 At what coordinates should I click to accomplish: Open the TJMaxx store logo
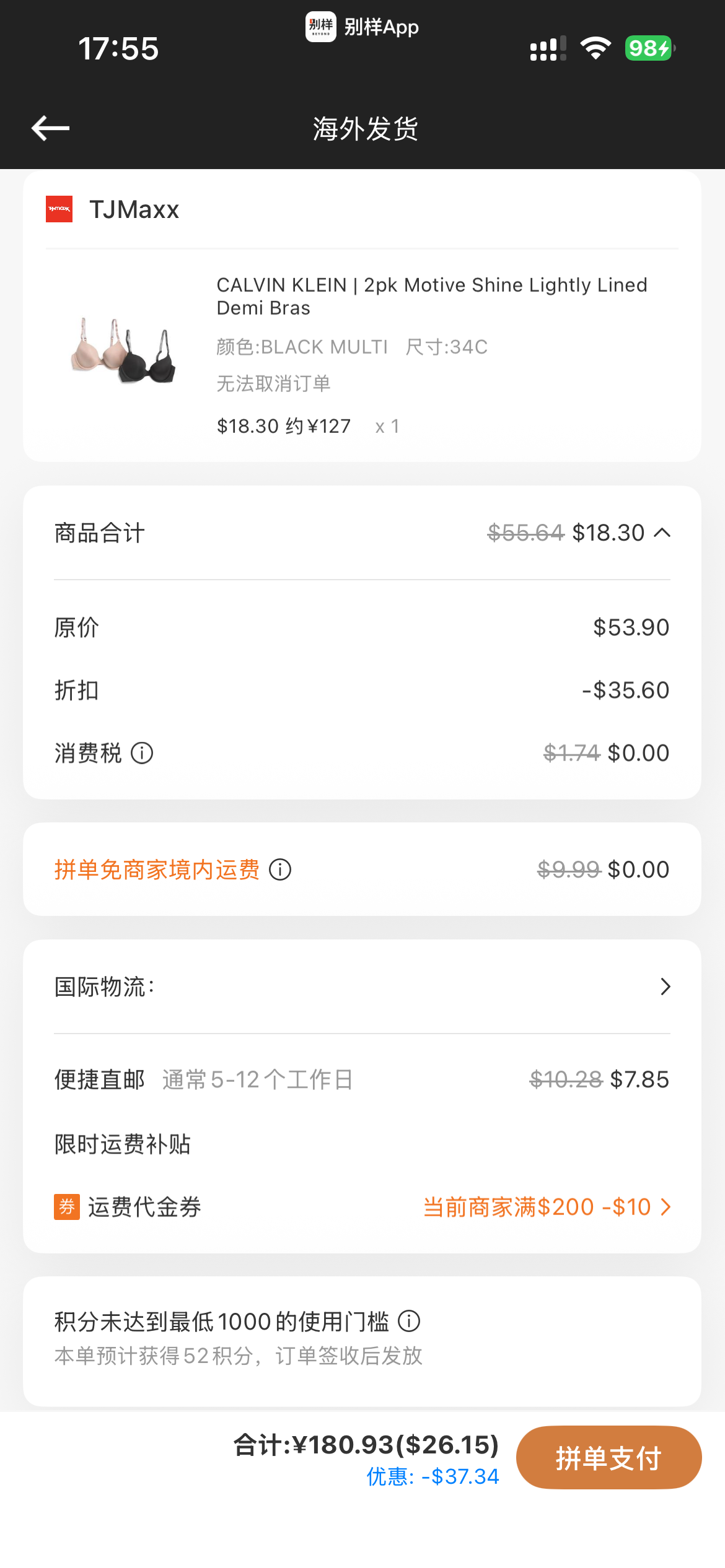click(59, 209)
